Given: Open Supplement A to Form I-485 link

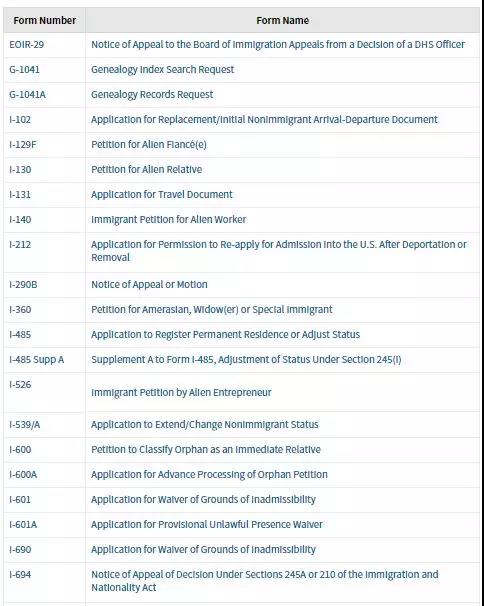Looking at the screenshot, I should coord(246,360).
